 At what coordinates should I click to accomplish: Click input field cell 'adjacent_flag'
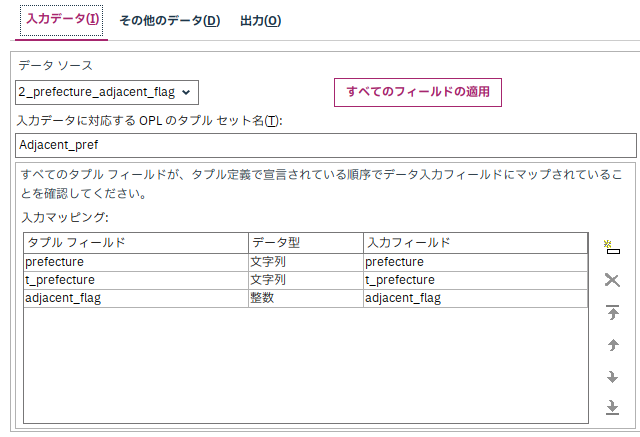pos(476,298)
